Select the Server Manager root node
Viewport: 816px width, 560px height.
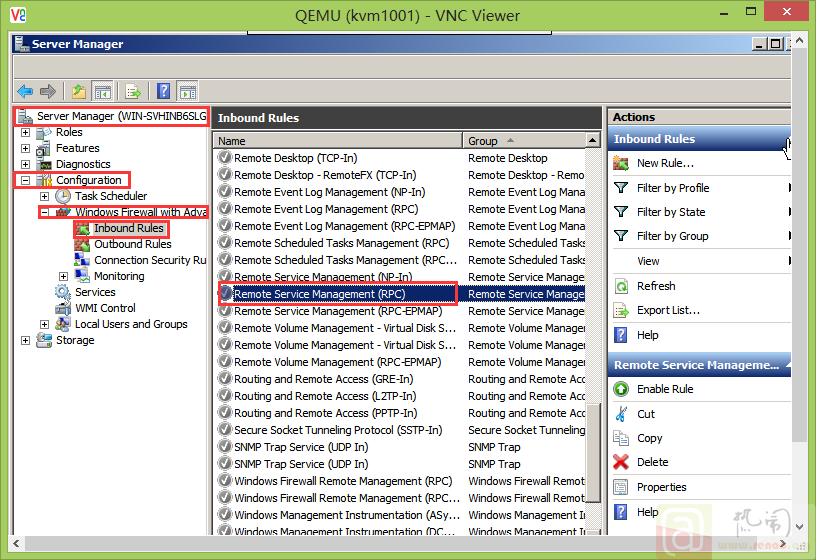[x=121, y=116]
